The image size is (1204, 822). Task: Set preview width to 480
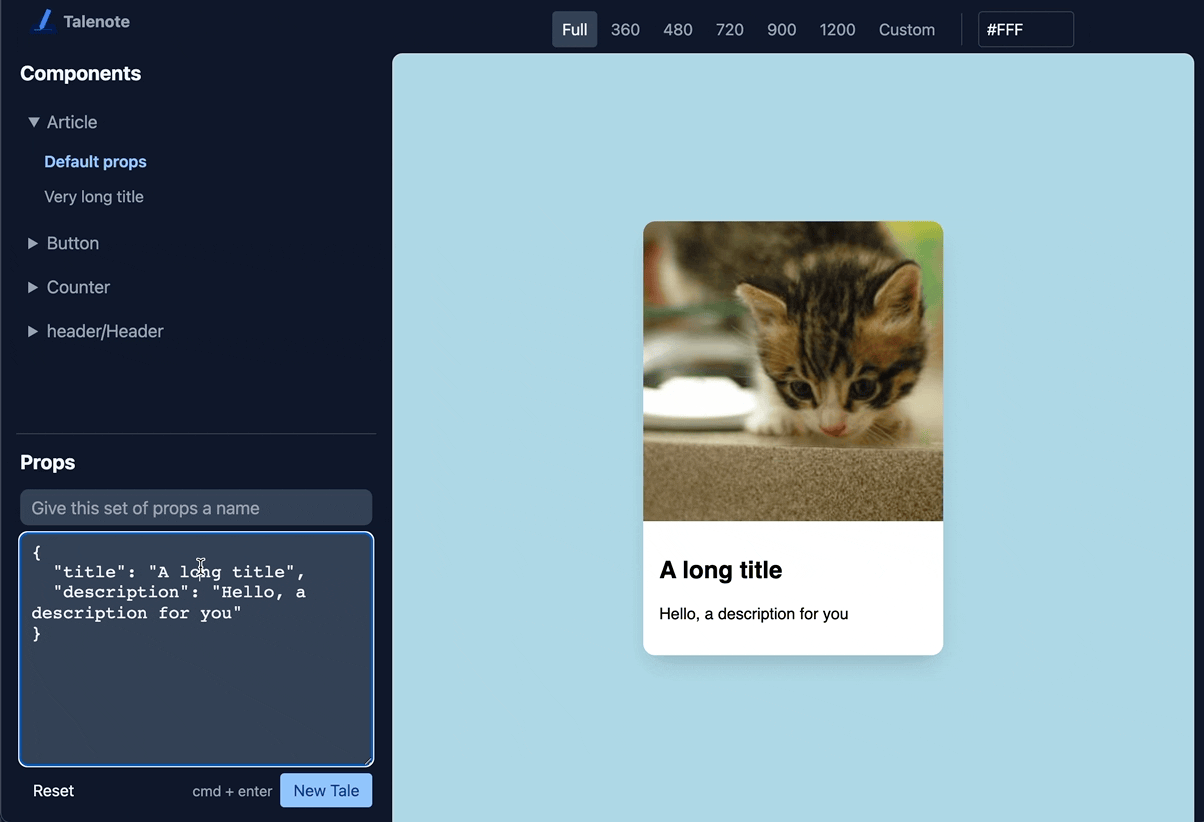[x=678, y=30]
